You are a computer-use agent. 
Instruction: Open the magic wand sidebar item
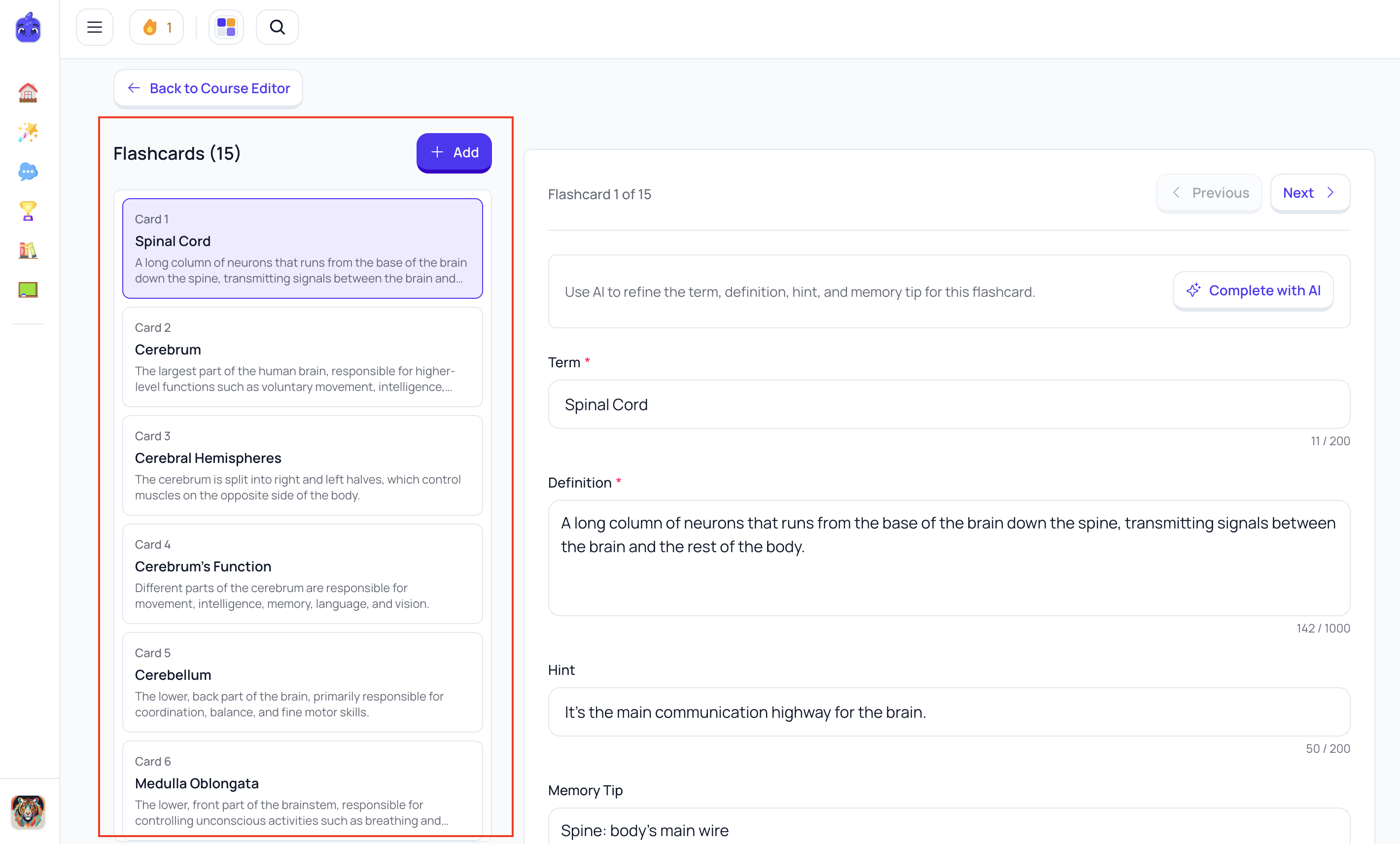tap(28, 132)
